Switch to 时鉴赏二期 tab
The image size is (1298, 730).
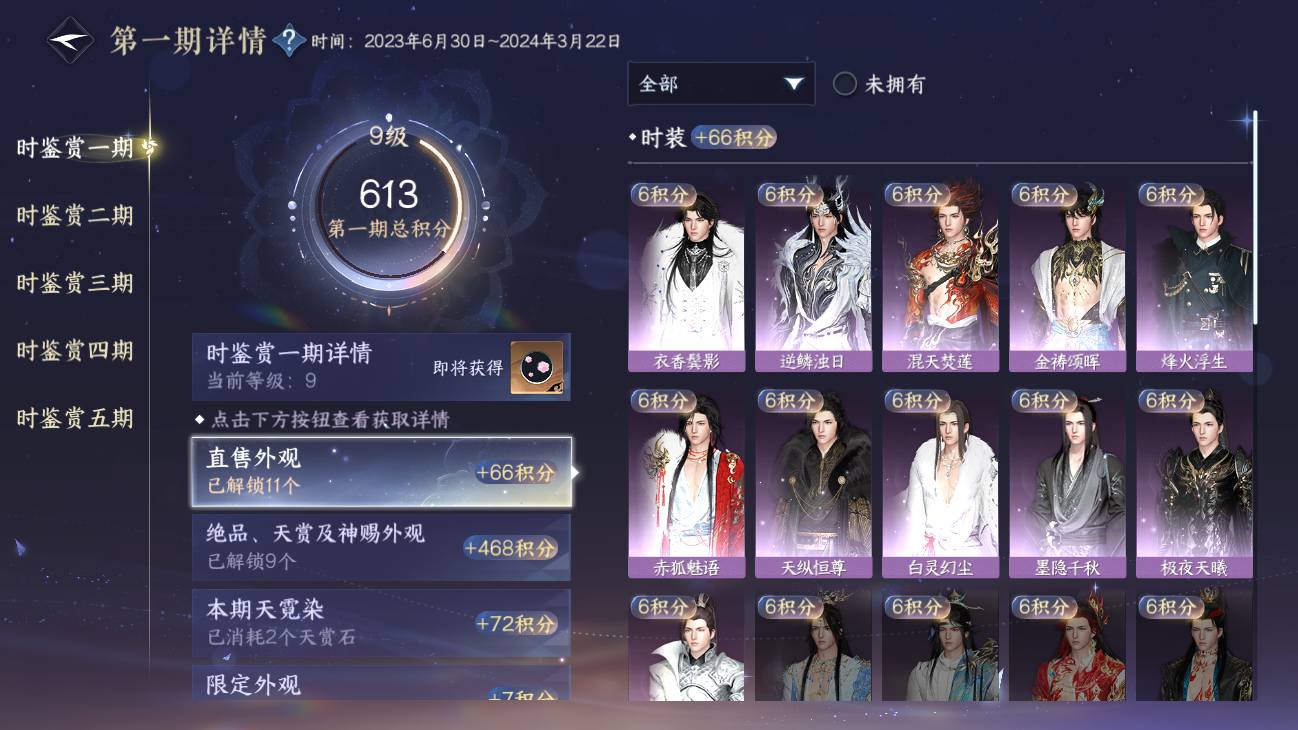click(75, 215)
